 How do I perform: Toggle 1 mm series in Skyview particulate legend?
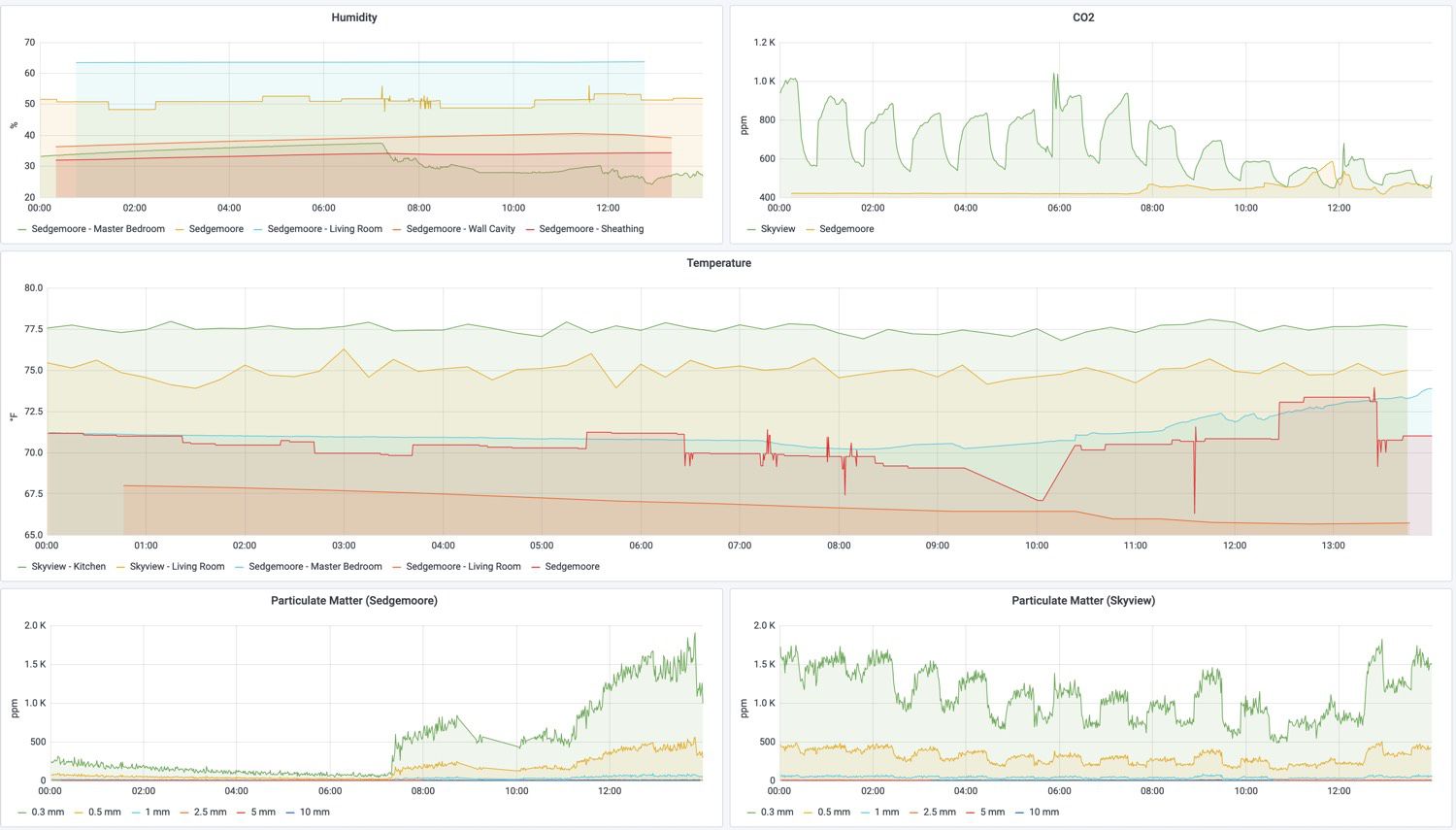[x=886, y=813]
